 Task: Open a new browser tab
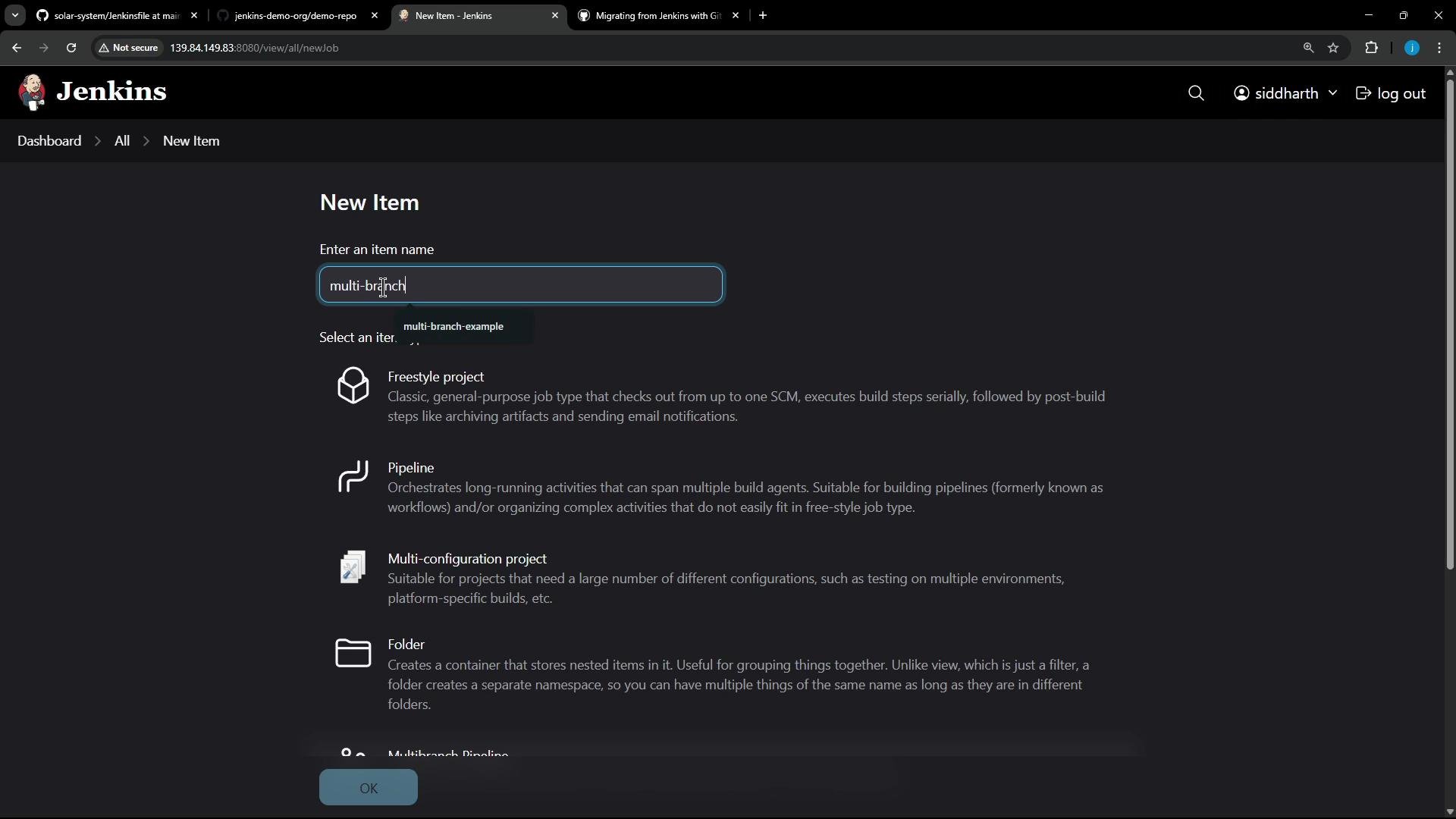[763, 15]
